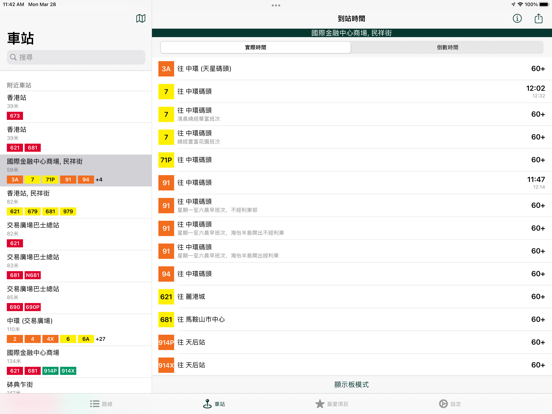The image size is (552, 414).
Task: Click the yellow 979 route badge
Action: [68, 212]
